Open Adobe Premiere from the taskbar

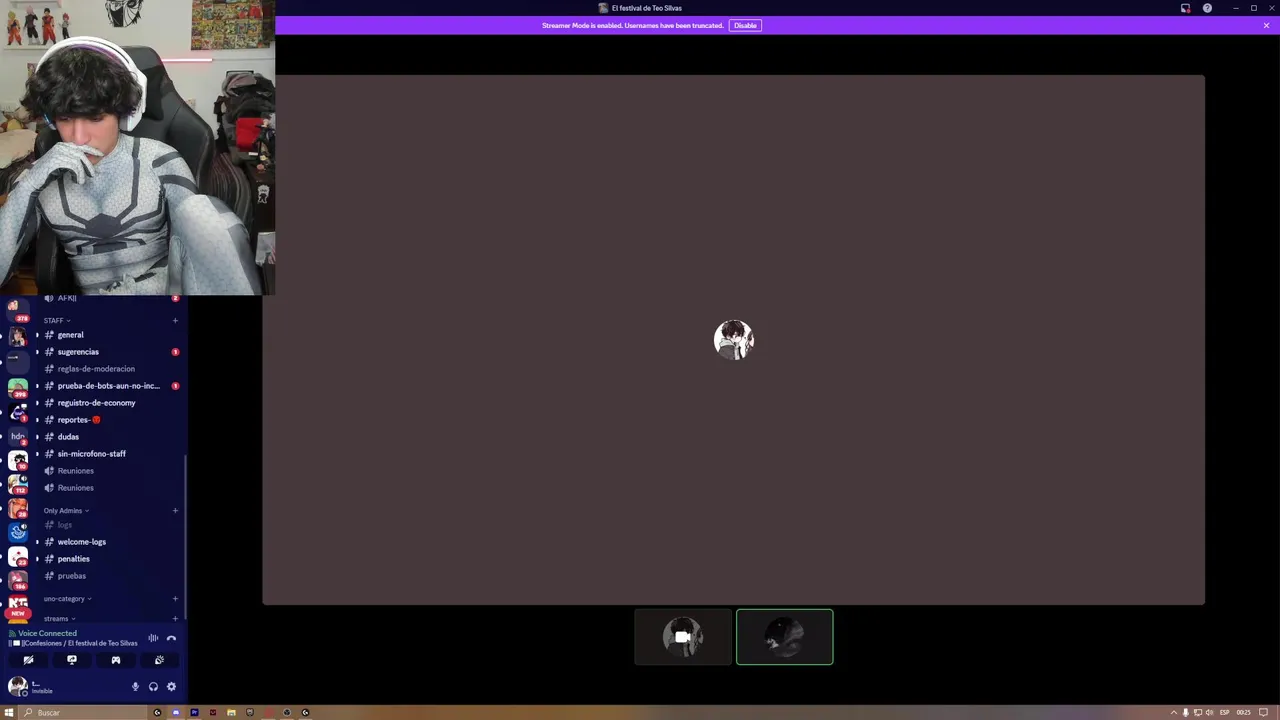pyautogui.click(x=194, y=712)
